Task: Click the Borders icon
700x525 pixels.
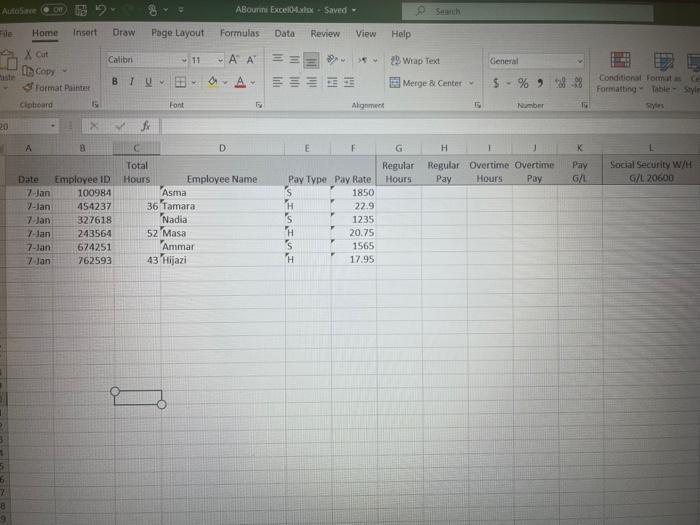Action: tap(180, 82)
